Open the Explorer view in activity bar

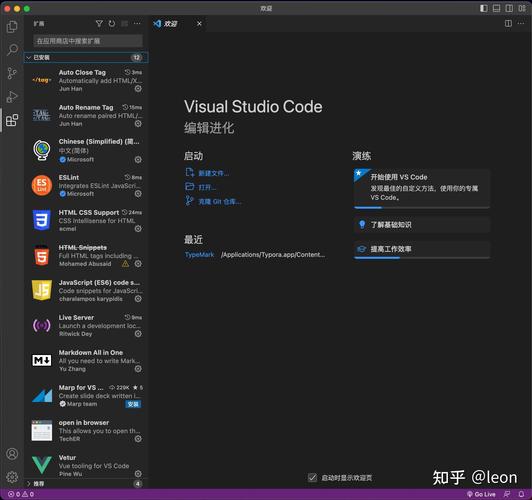click(x=12, y=27)
